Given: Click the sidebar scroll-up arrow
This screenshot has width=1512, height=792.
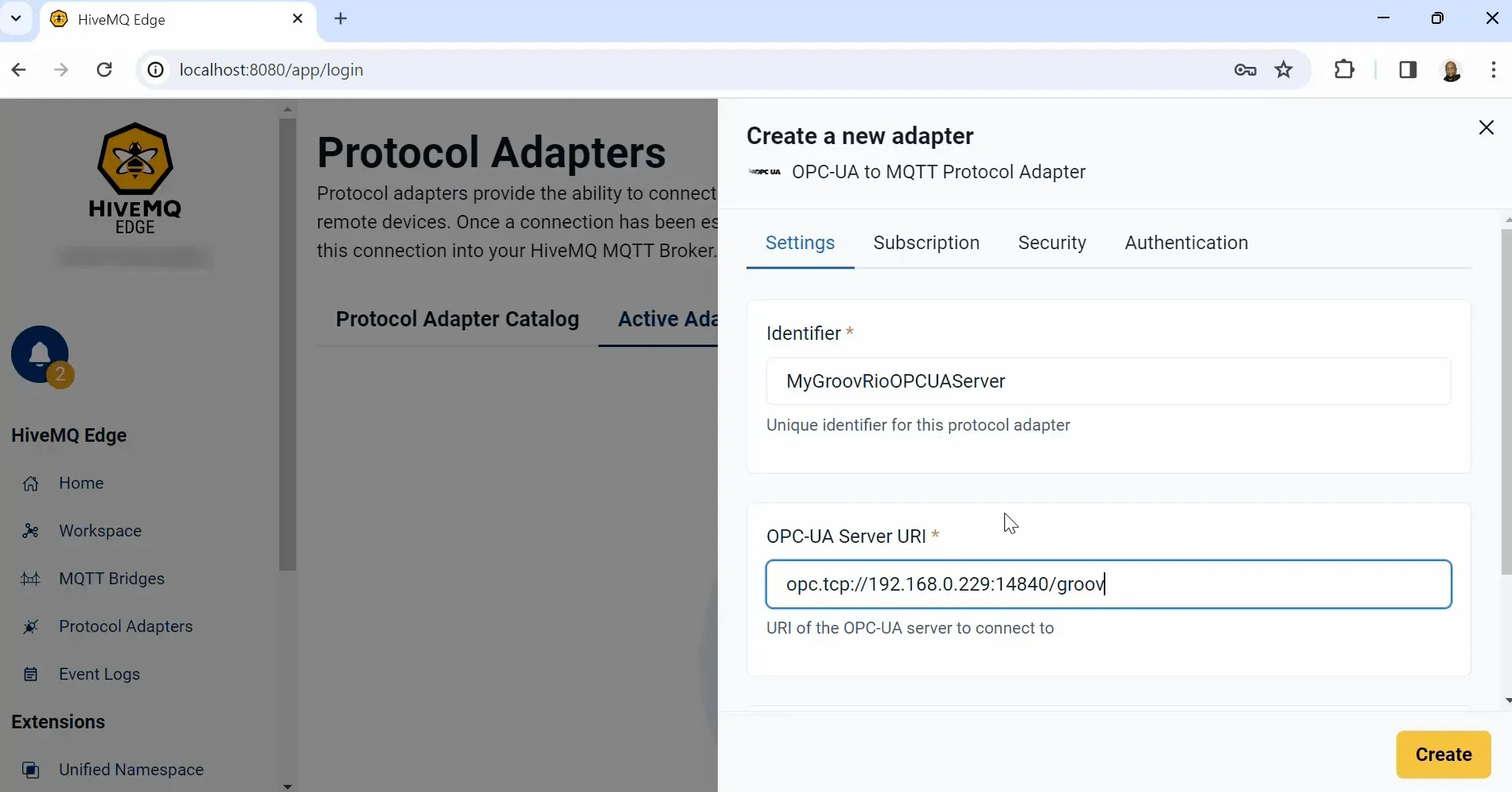Looking at the screenshot, I should click(x=287, y=109).
